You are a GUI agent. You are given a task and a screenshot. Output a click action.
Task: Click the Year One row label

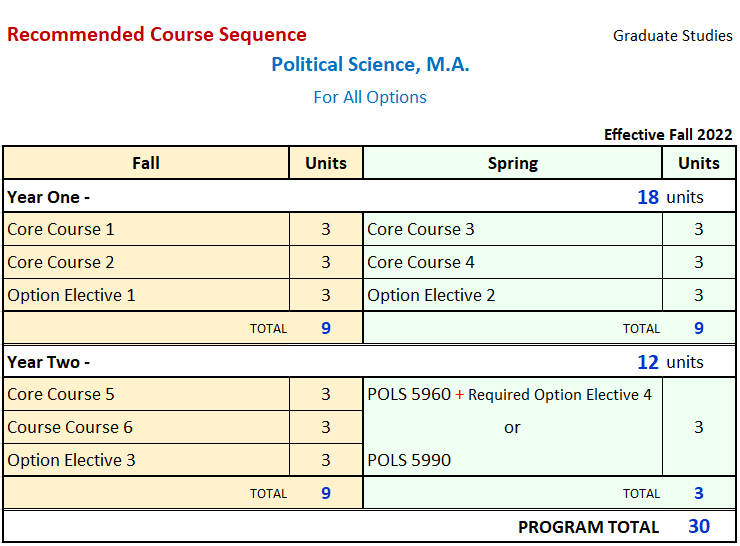[49, 197]
